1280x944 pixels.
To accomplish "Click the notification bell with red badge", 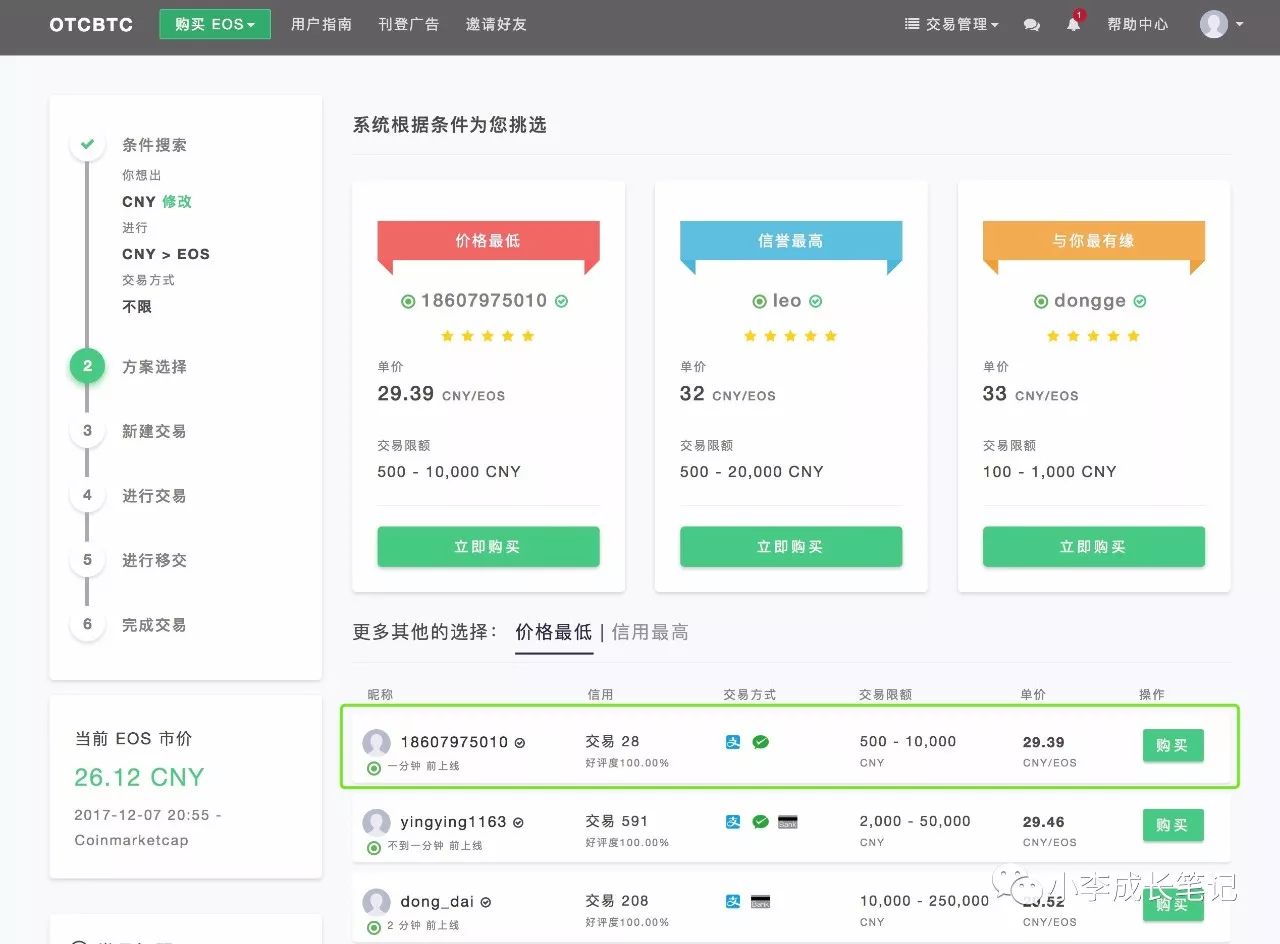I will tap(1073, 26).
